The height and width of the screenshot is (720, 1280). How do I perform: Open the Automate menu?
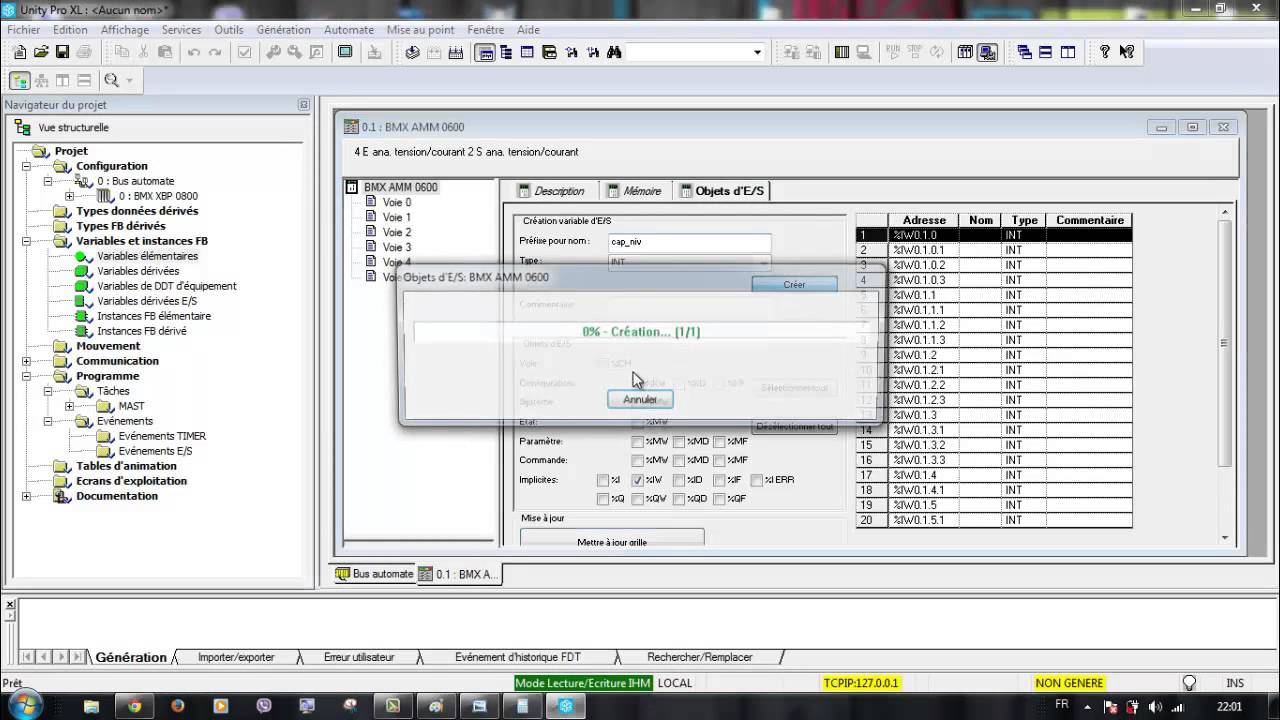(349, 30)
